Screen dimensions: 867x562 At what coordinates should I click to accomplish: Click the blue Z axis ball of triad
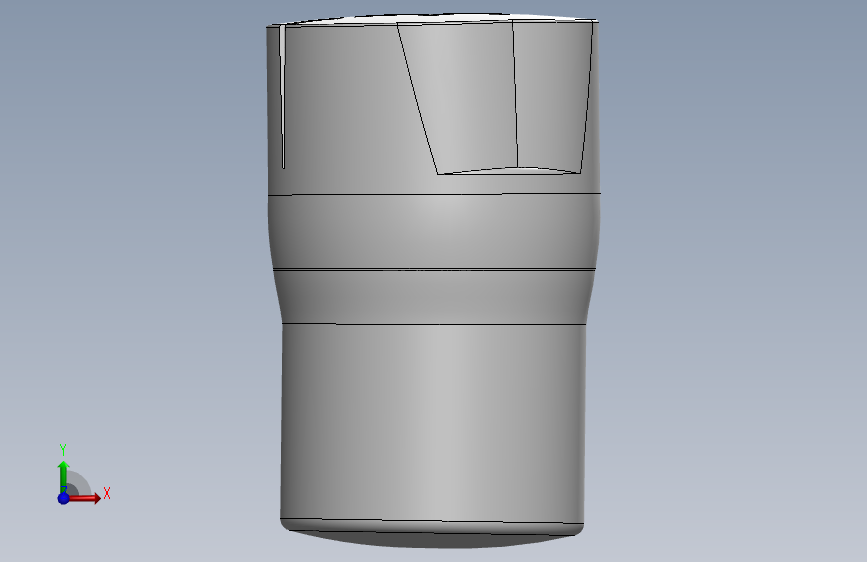click(x=63, y=498)
